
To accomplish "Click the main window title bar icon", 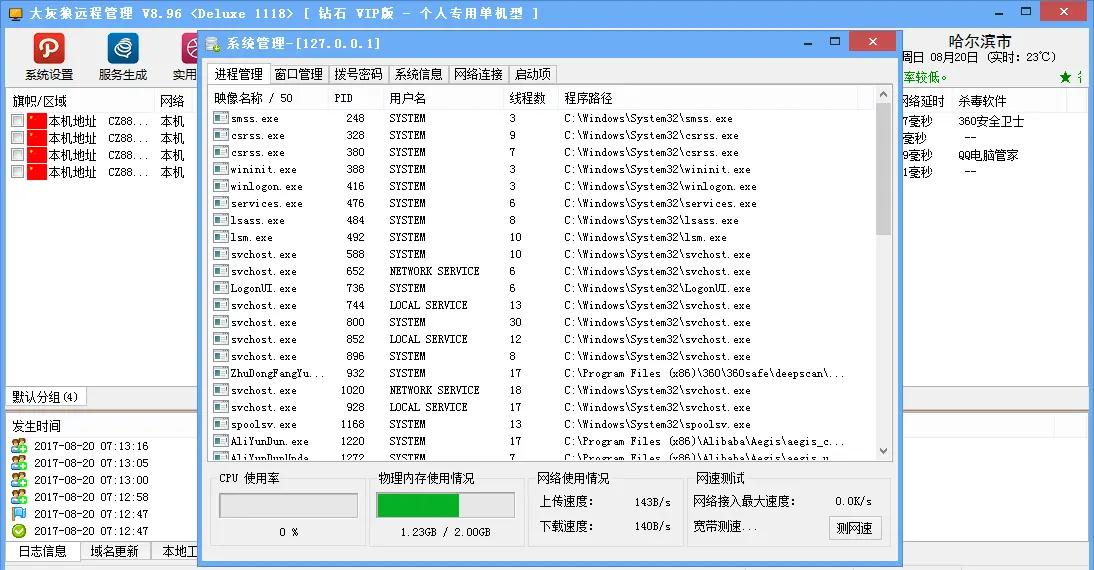I will point(14,13).
